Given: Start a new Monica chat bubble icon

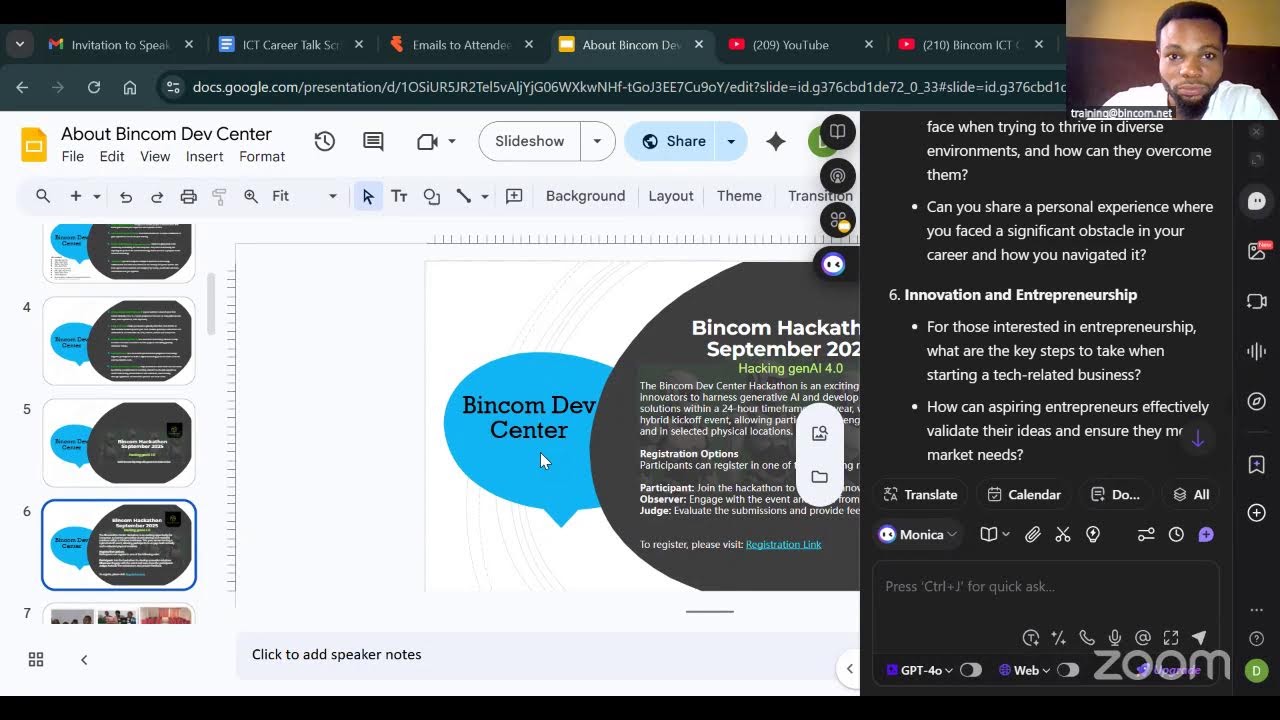Looking at the screenshot, I should (1206, 535).
